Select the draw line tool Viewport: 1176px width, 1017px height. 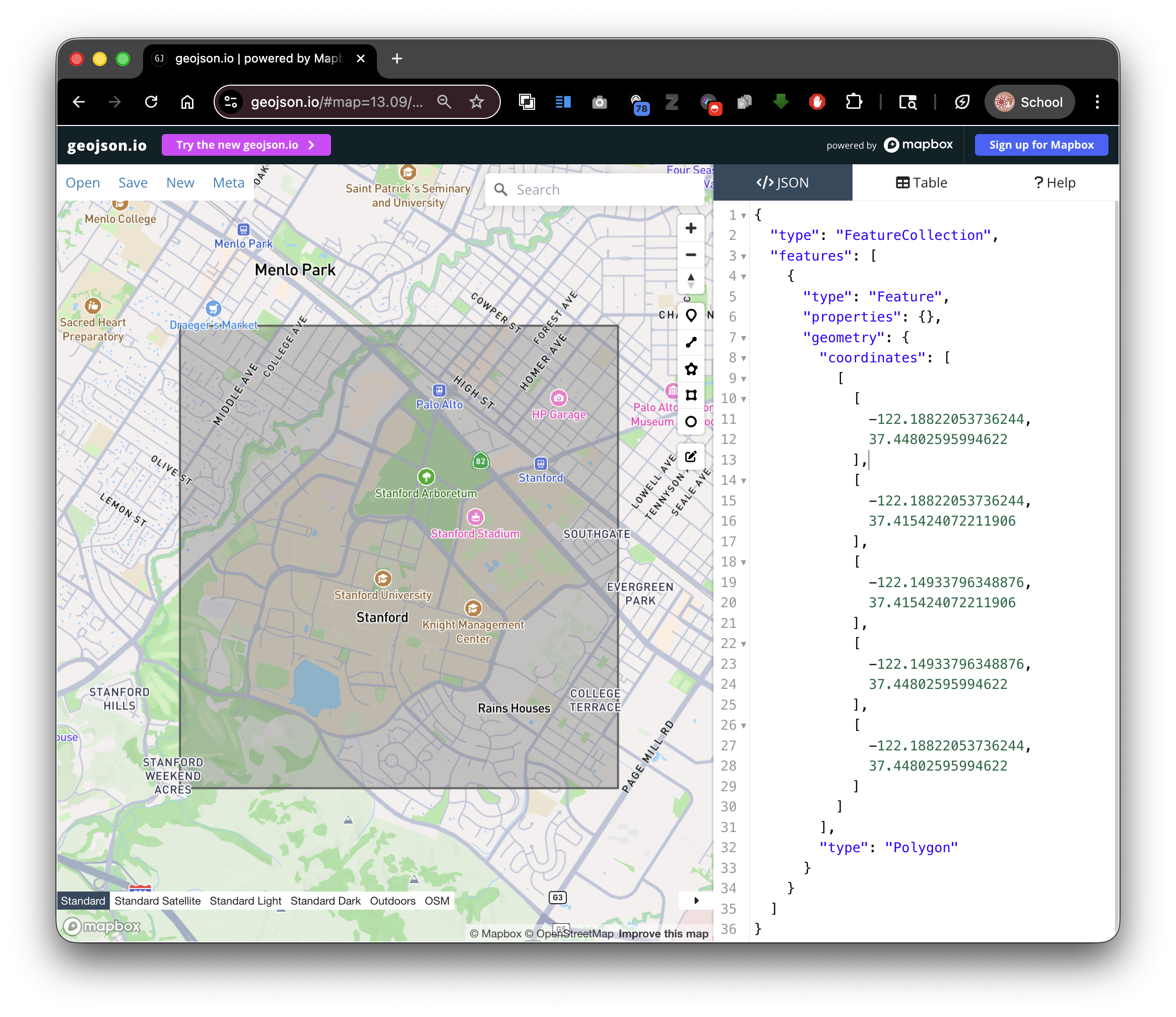(691, 342)
